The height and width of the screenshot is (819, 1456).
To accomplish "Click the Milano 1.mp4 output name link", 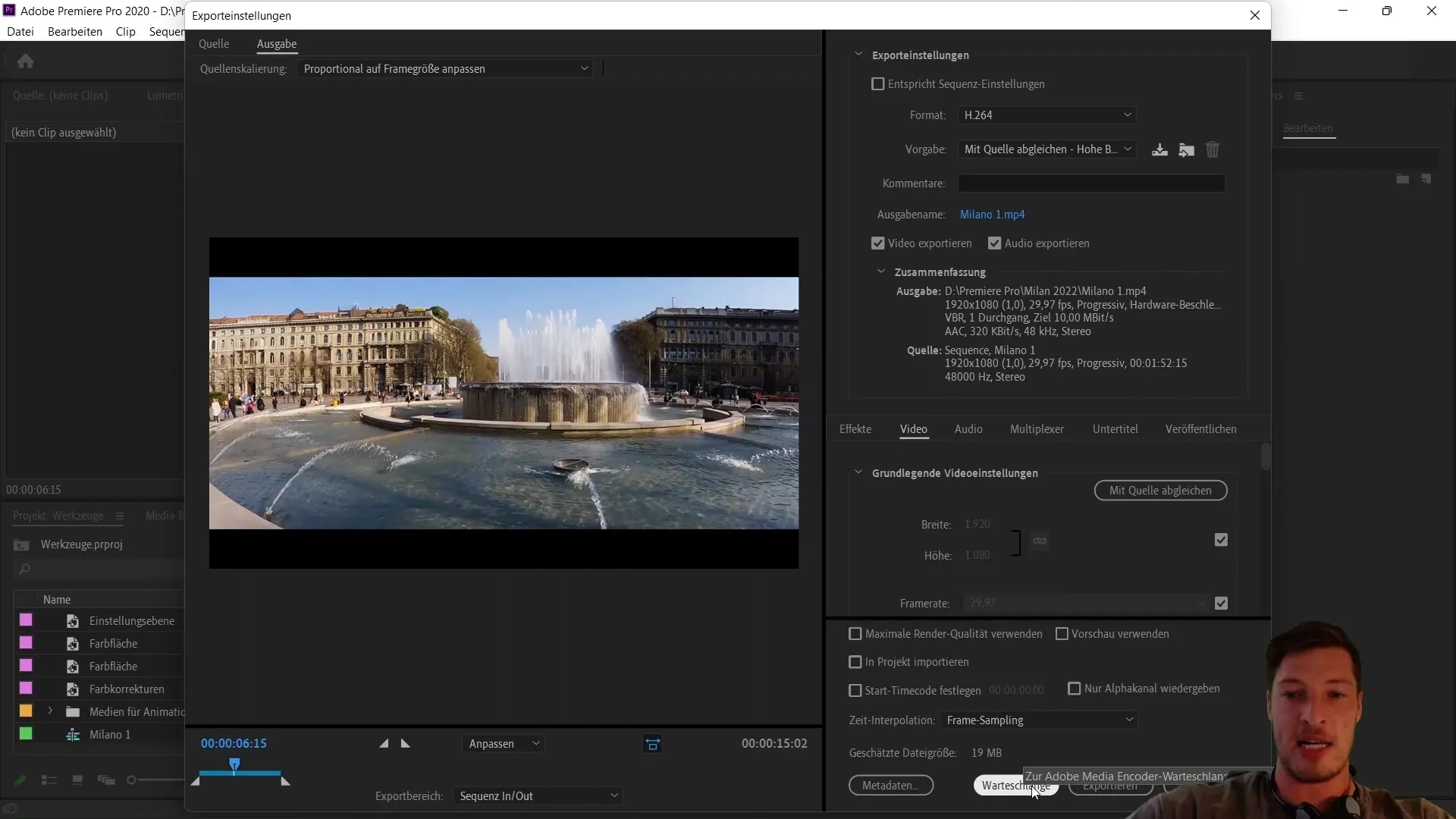I will tap(992, 215).
